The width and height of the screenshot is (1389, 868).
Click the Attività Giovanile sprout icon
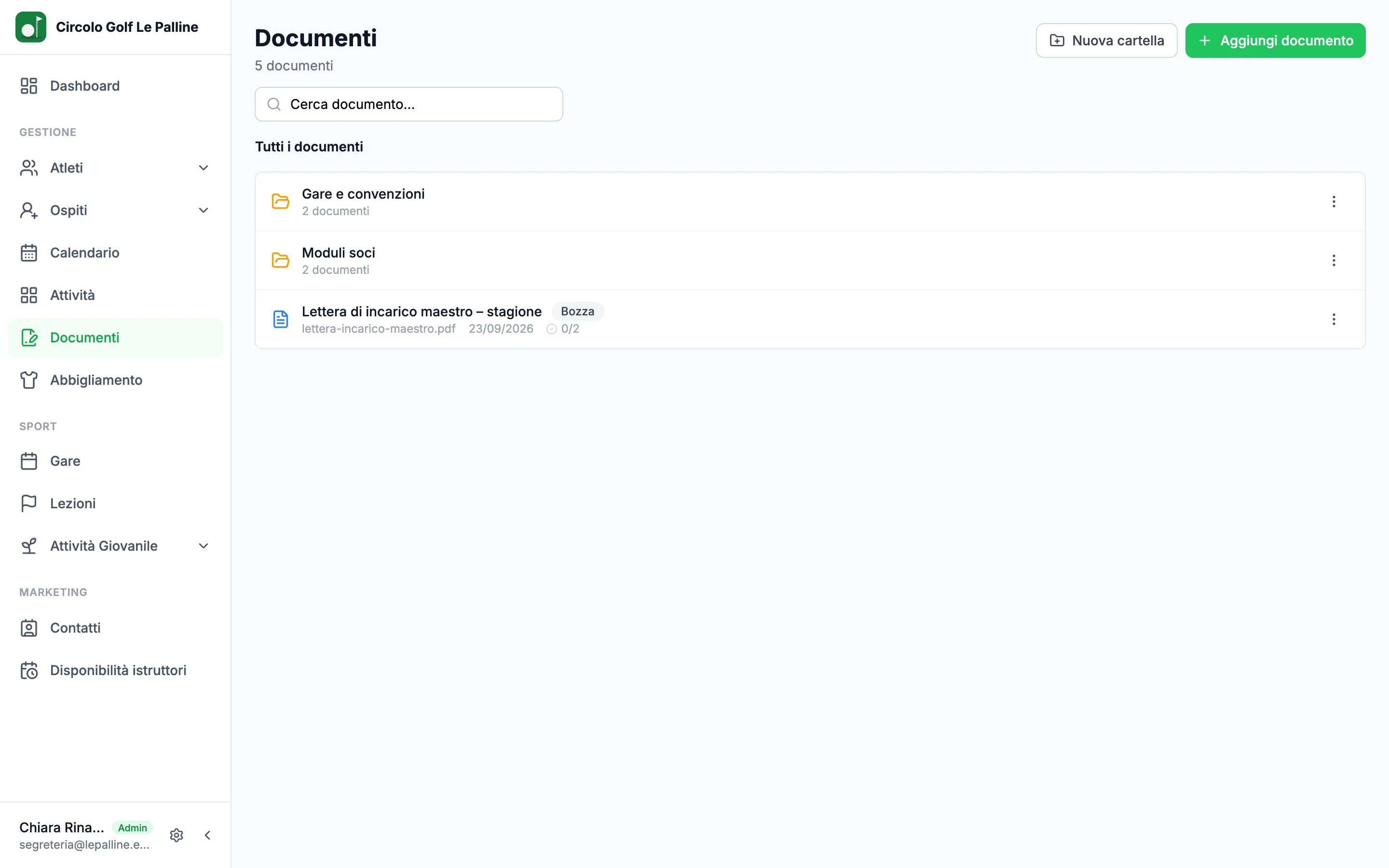tap(29, 546)
